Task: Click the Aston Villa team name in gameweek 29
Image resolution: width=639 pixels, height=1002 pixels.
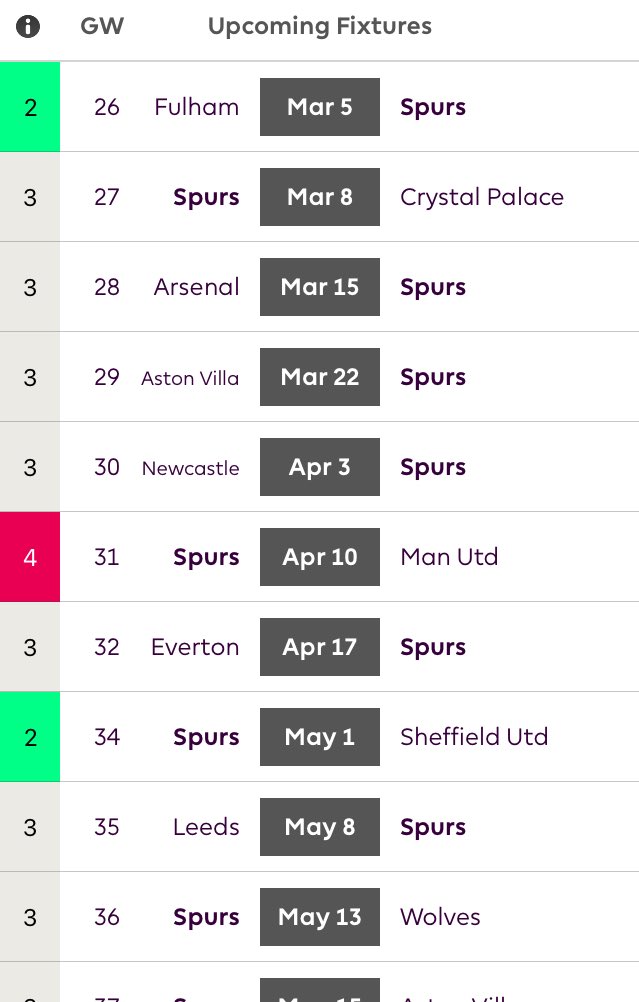Action: 190,378
